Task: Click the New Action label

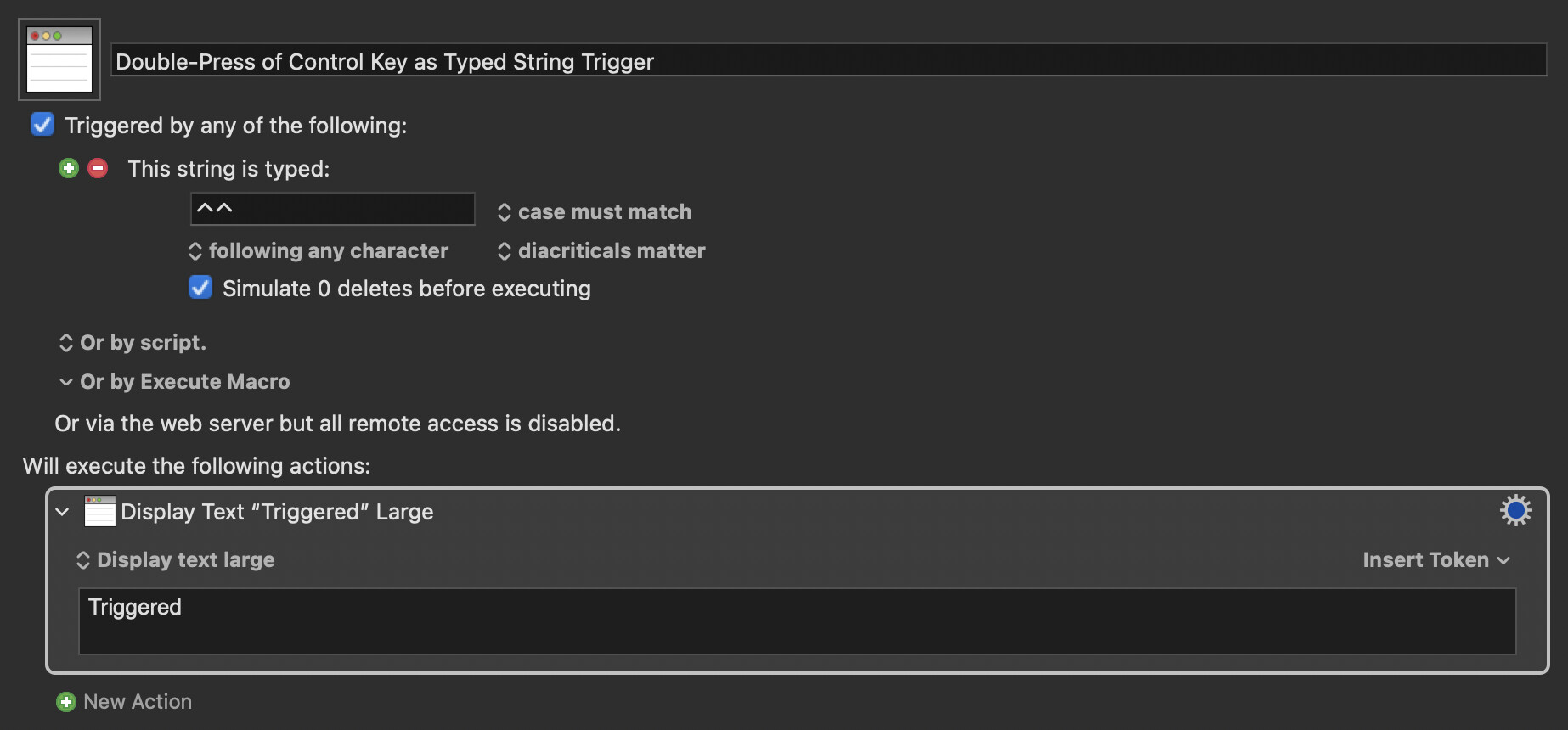Action: (138, 702)
